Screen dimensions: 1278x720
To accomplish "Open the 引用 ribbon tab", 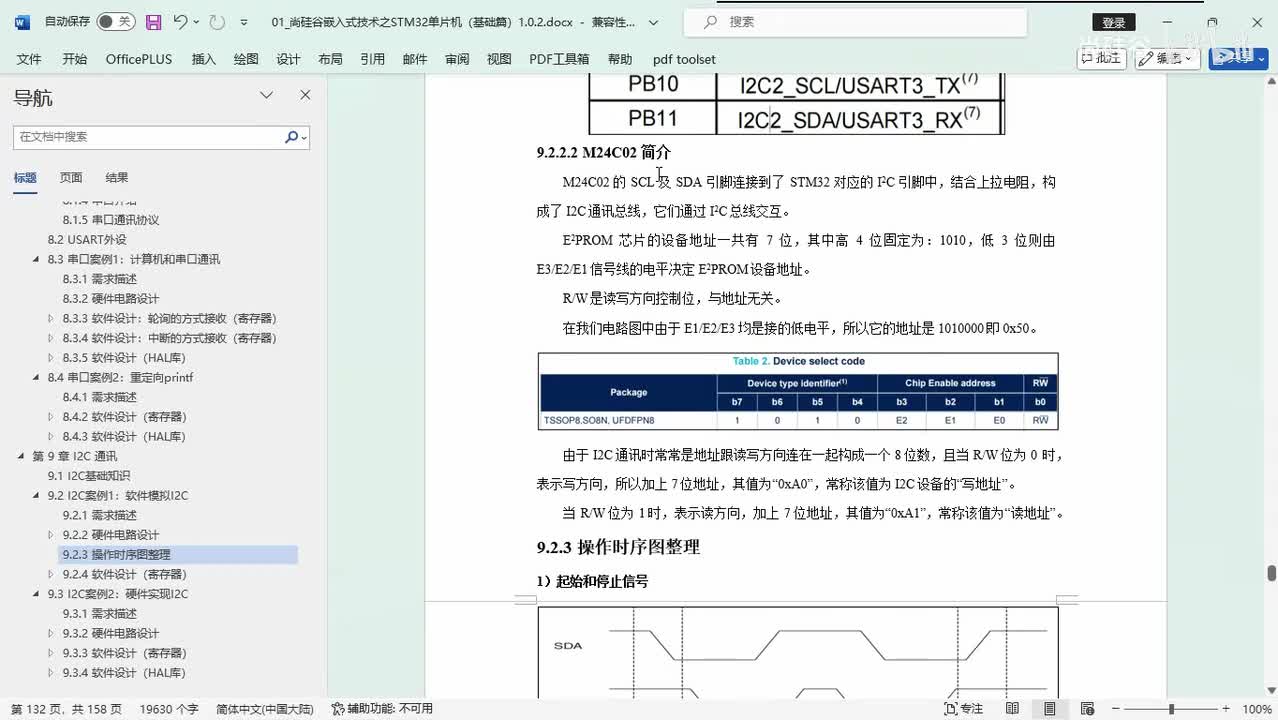I will 373,59.
